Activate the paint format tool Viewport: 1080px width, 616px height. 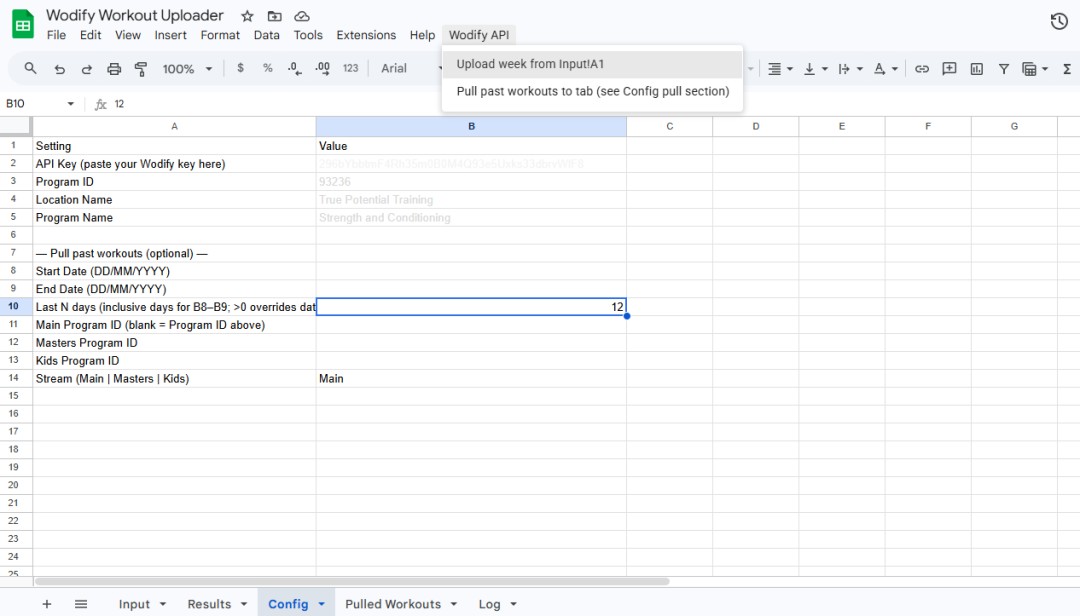pyautogui.click(x=141, y=68)
